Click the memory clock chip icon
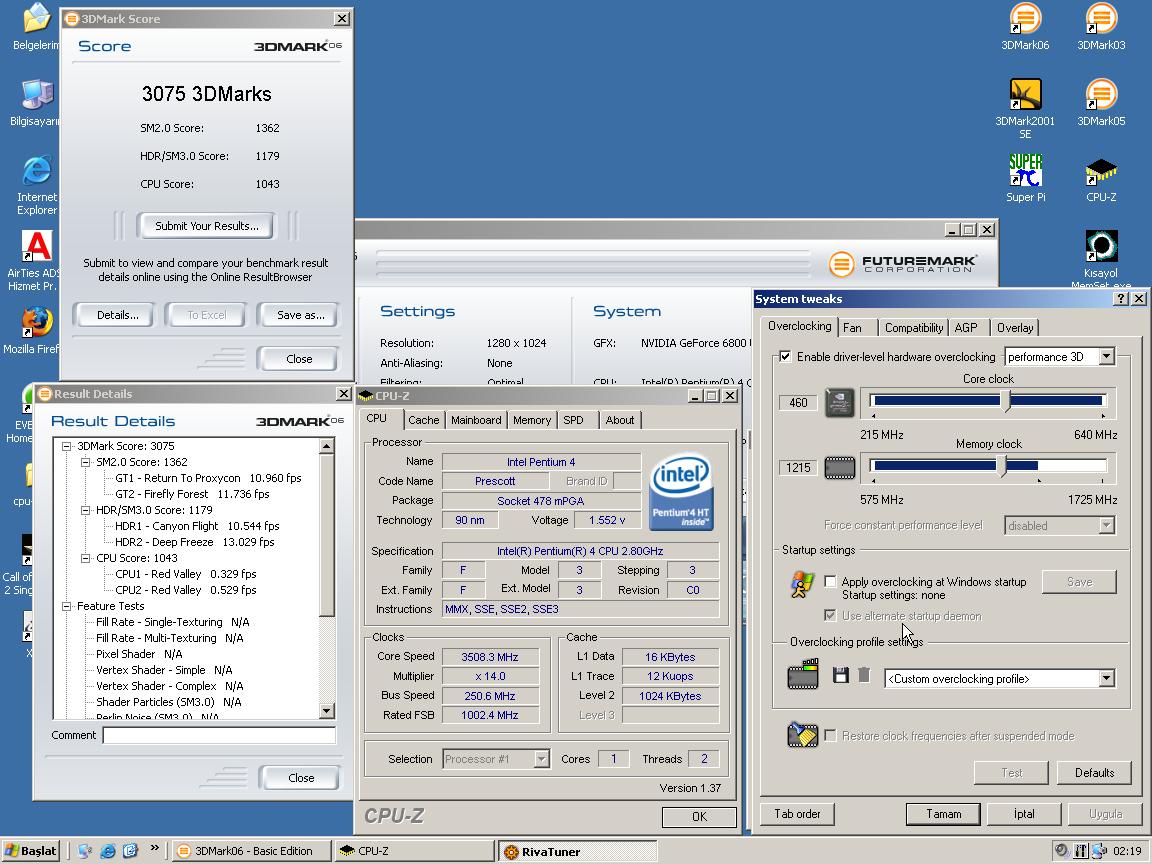This screenshot has width=1152, height=864. pos(840,467)
